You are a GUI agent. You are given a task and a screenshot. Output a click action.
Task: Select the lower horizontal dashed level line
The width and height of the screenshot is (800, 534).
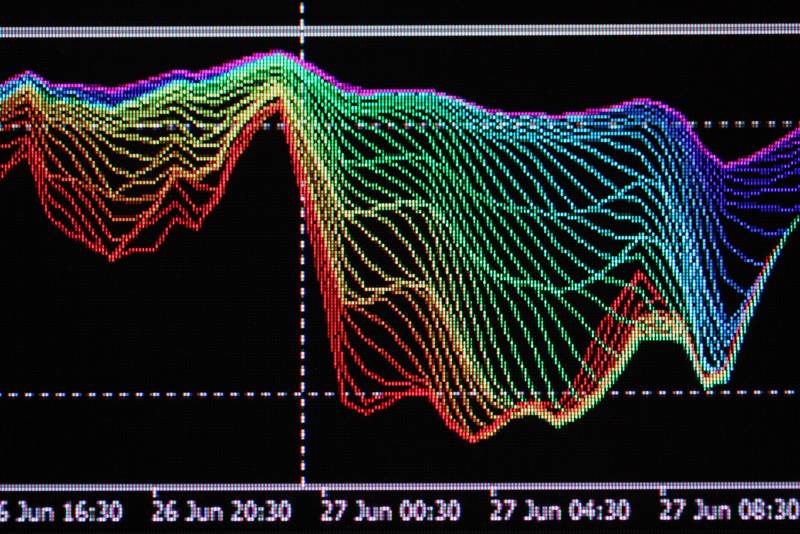pyautogui.click(x=150, y=394)
